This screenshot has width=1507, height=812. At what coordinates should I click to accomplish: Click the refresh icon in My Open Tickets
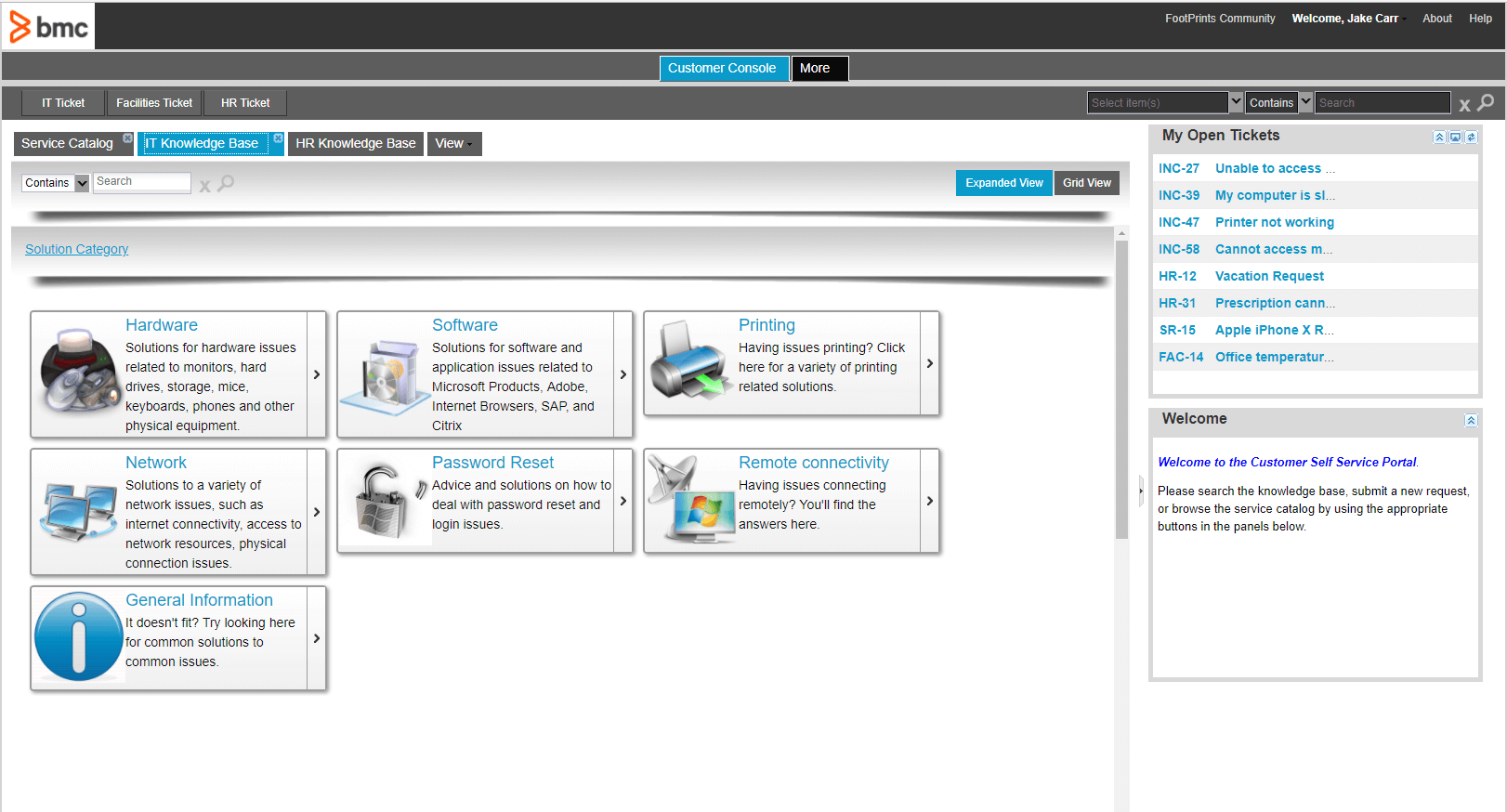tap(1471, 138)
